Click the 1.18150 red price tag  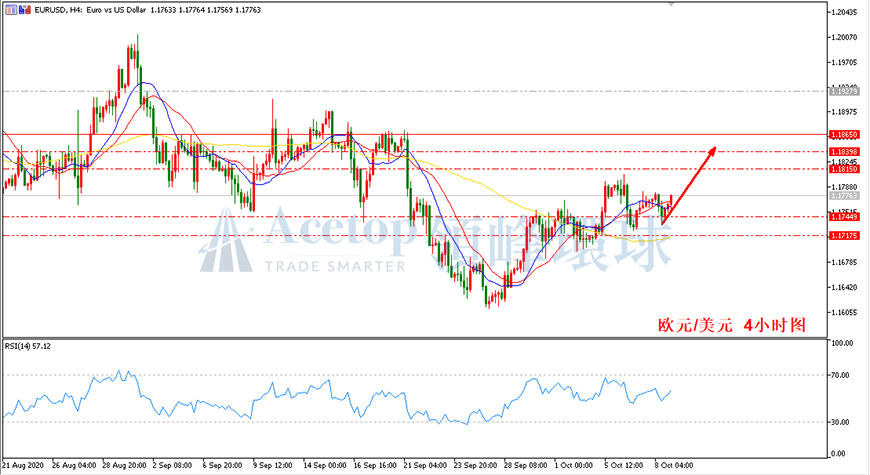point(844,169)
